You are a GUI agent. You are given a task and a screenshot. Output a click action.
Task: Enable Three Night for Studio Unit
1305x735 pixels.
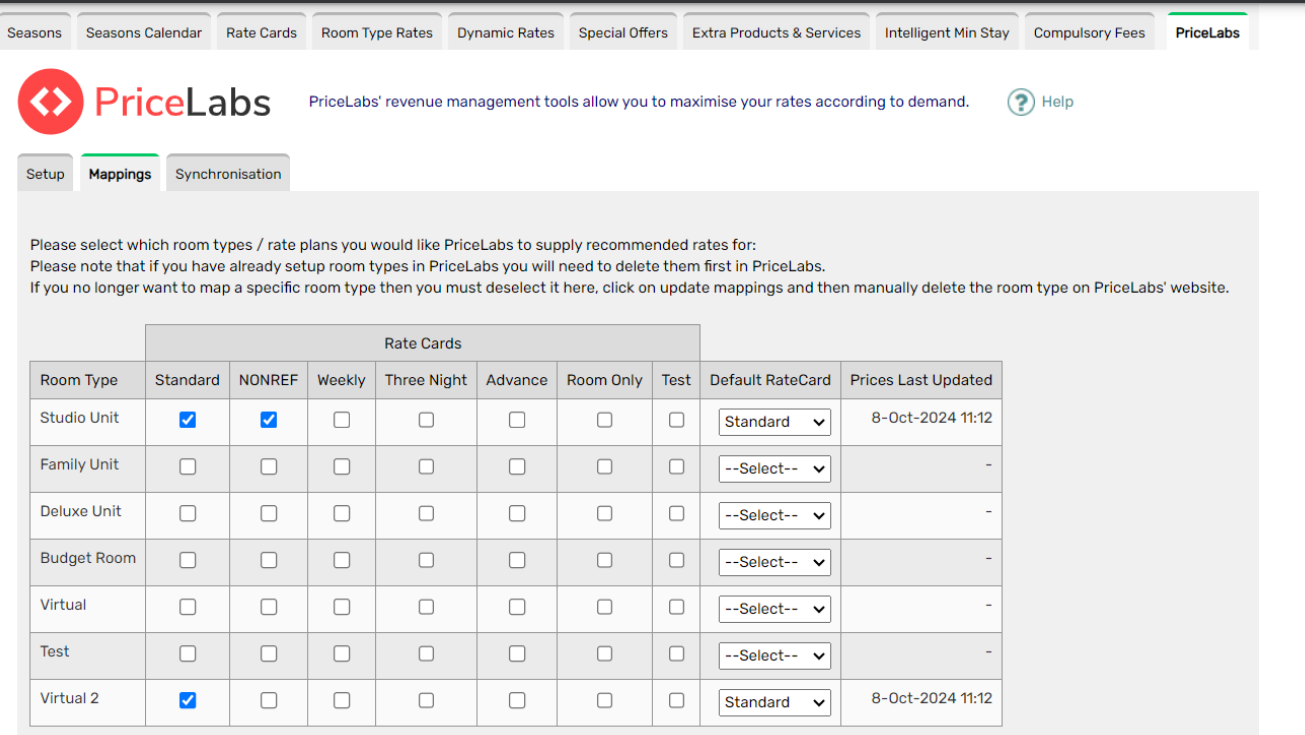426,420
